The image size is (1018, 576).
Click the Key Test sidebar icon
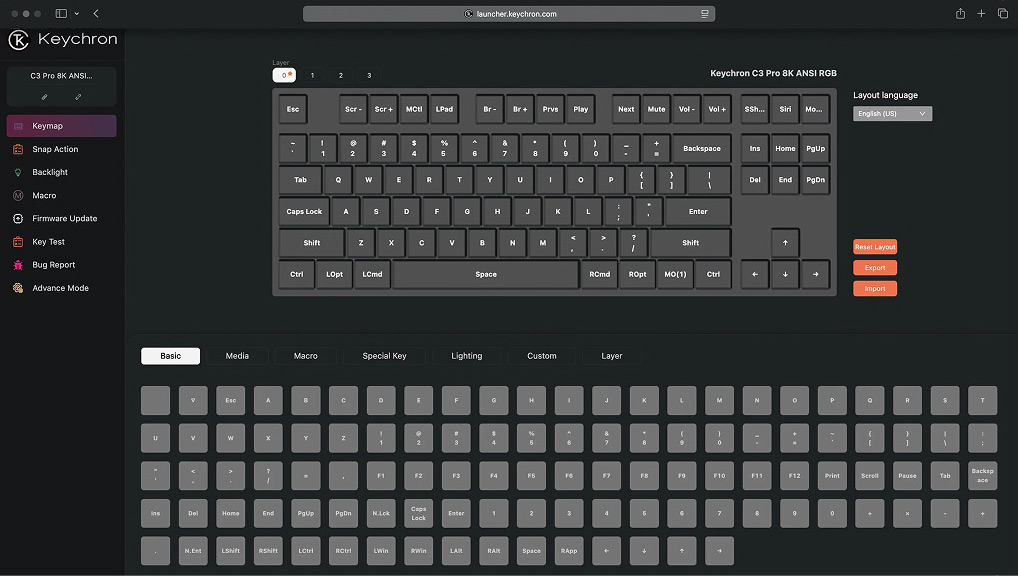(18, 242)
